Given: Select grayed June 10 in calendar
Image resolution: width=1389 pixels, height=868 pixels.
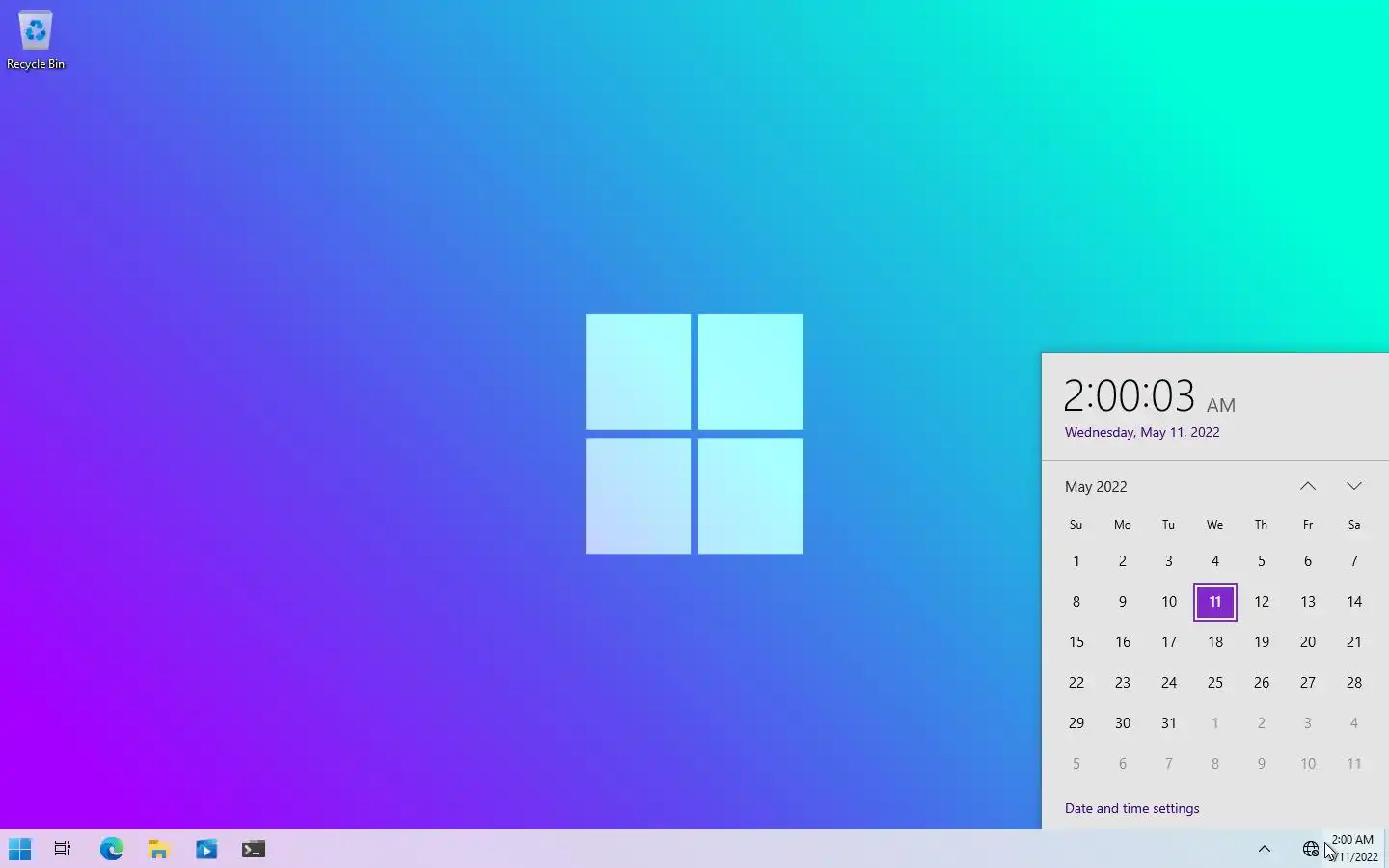Looking at the screenshot, I should 1308,764.
